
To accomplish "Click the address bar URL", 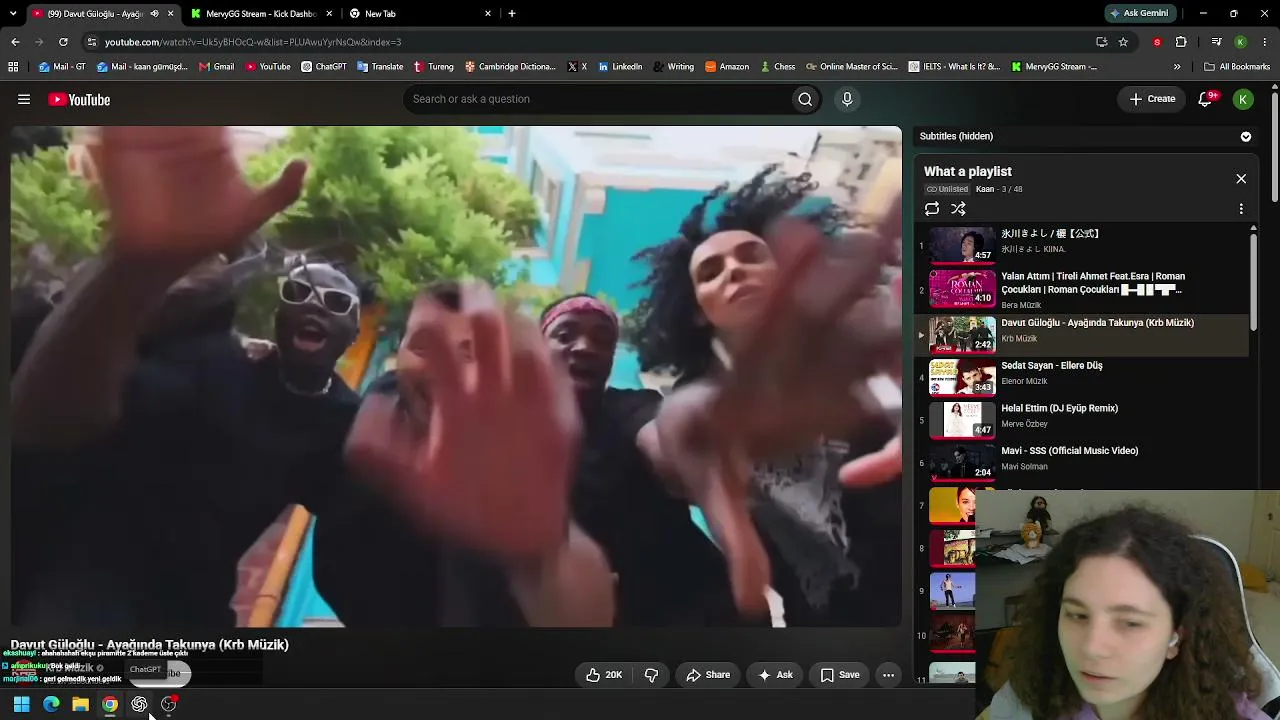I will (253, 42).
